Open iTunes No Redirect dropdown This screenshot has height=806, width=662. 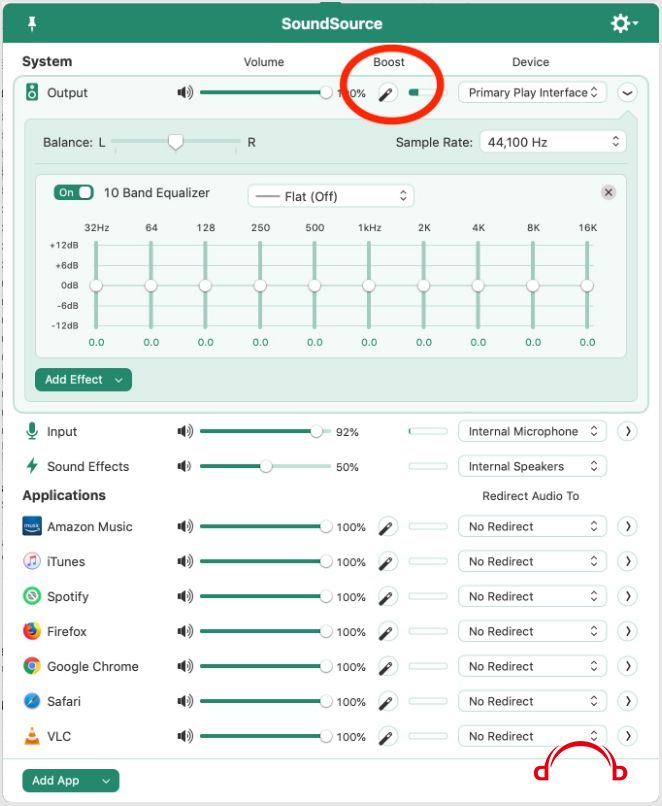pos(532,561)
